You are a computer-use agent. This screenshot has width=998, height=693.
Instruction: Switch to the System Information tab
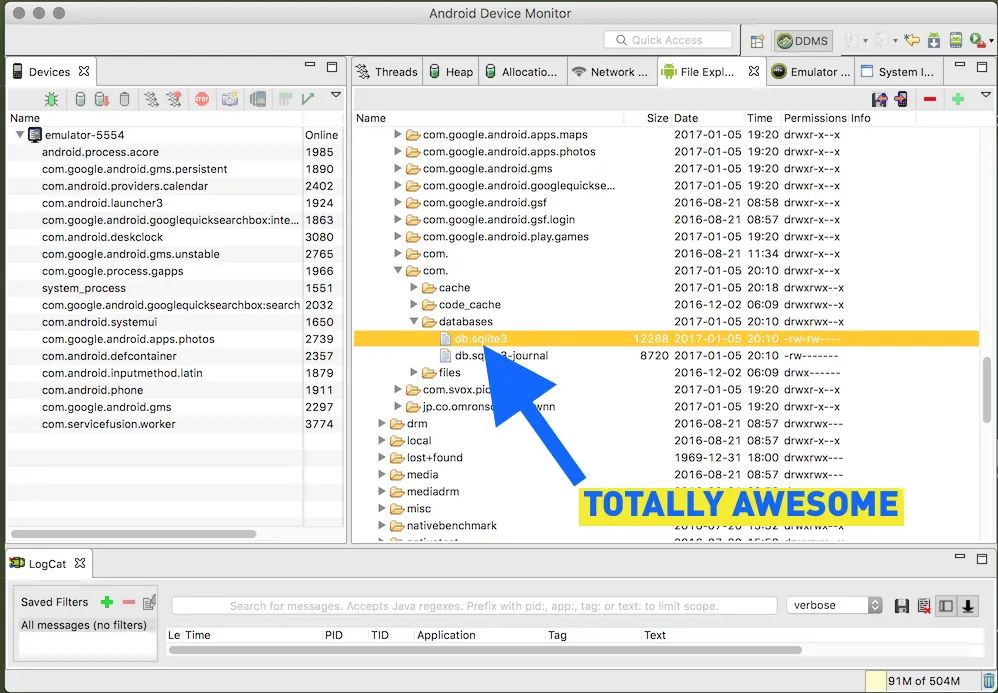897,72
